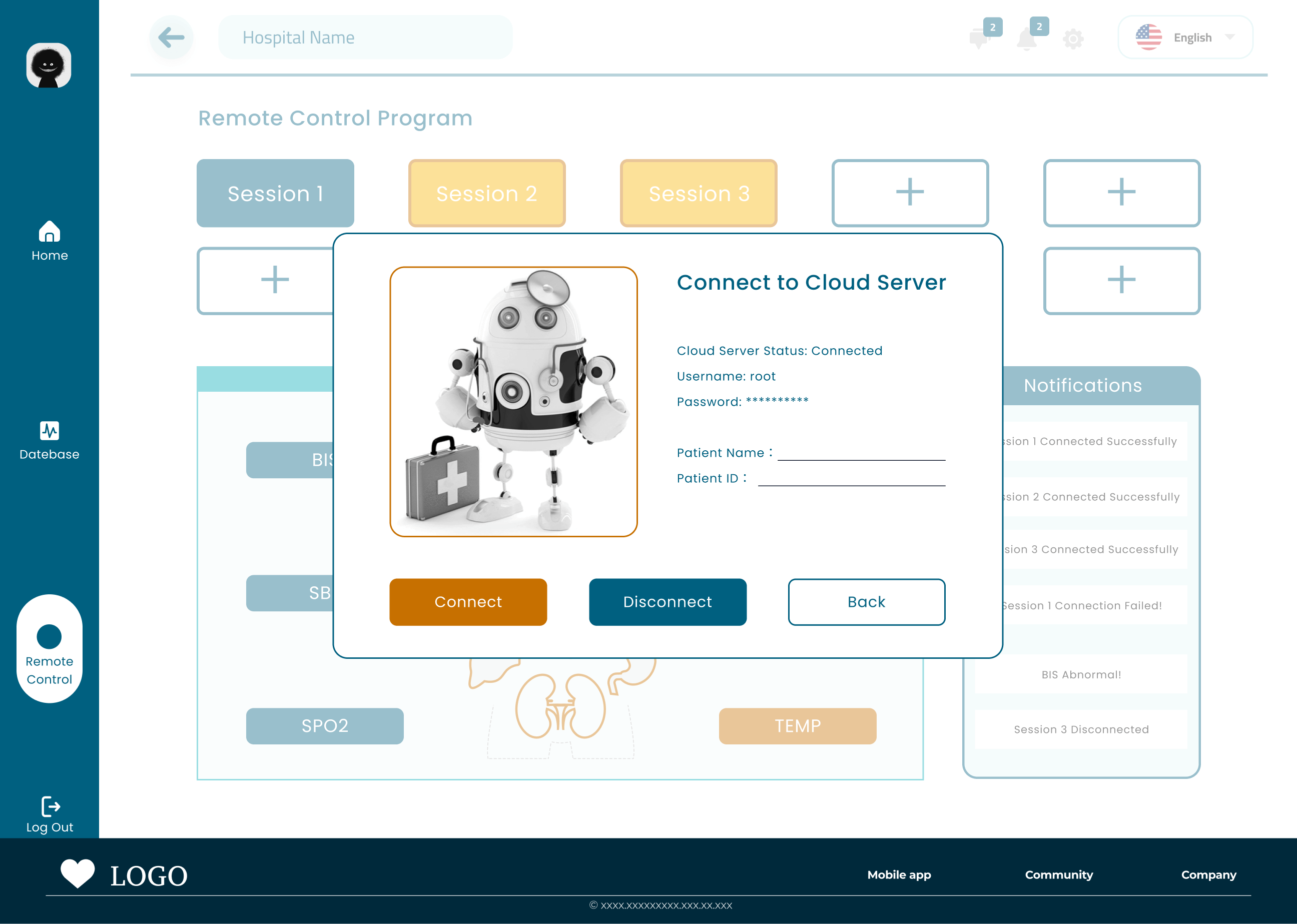The image size is (1297, 924).
Task: Open the settings gear icon
Action: click(x=1073, y=39)
